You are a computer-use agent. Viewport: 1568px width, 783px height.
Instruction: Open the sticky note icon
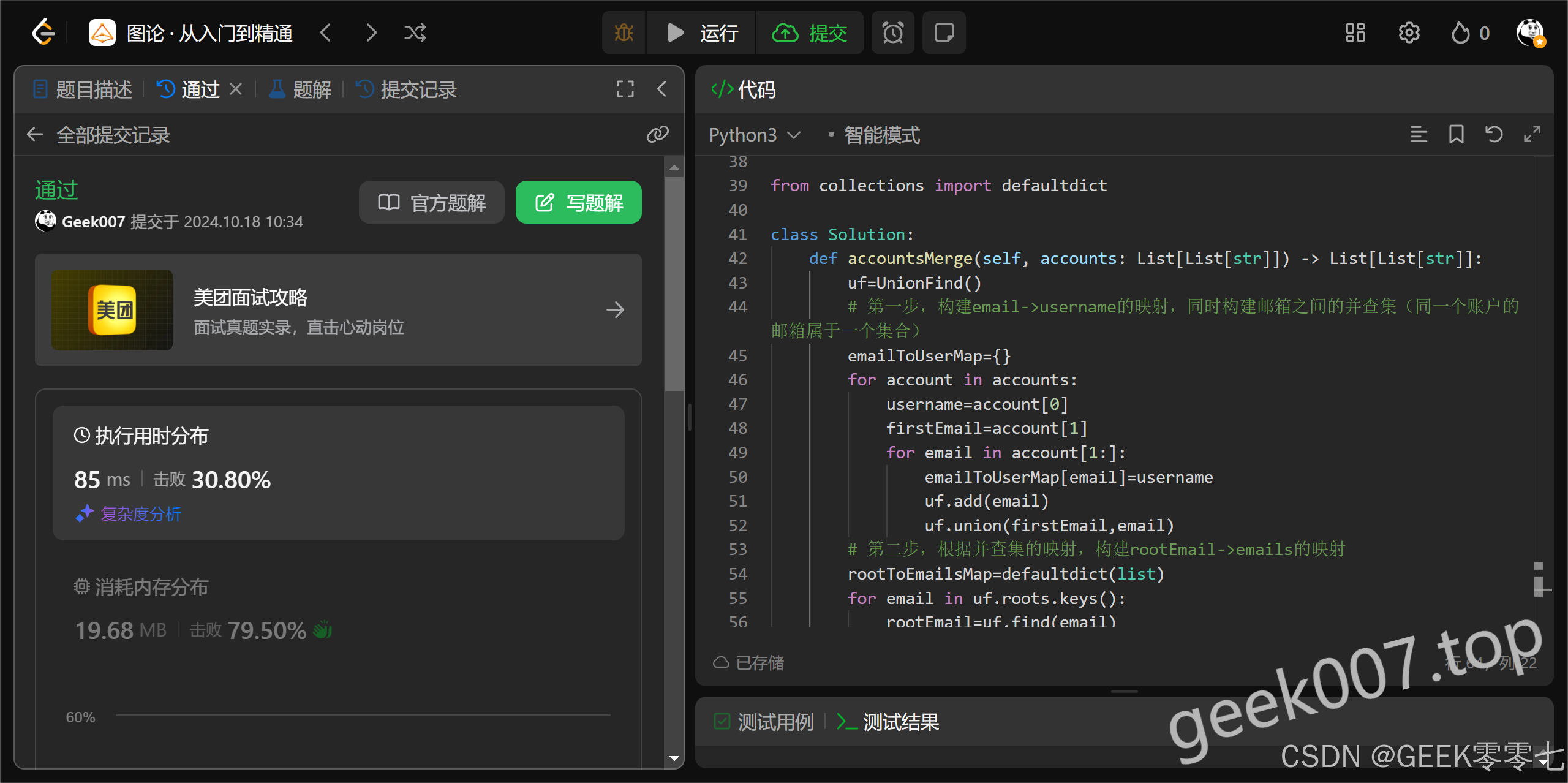[944, 32]
